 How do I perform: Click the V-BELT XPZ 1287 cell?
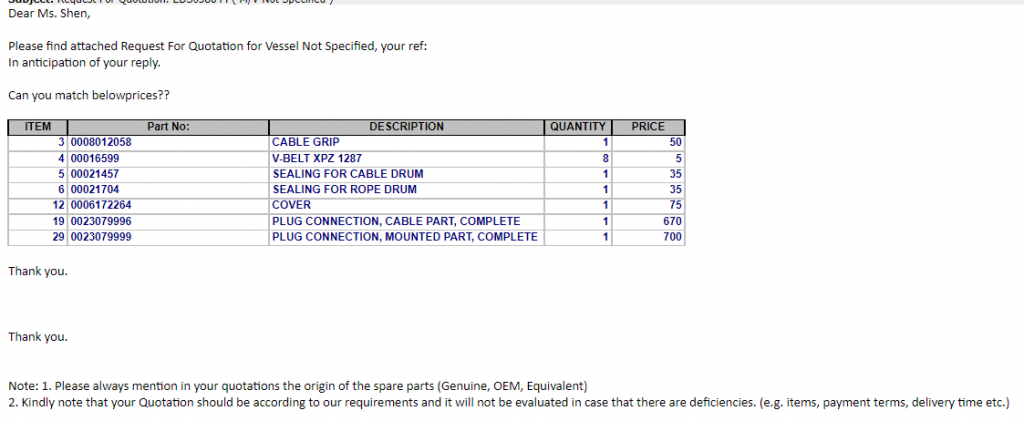pyautogui.click(x=406, y=158)
